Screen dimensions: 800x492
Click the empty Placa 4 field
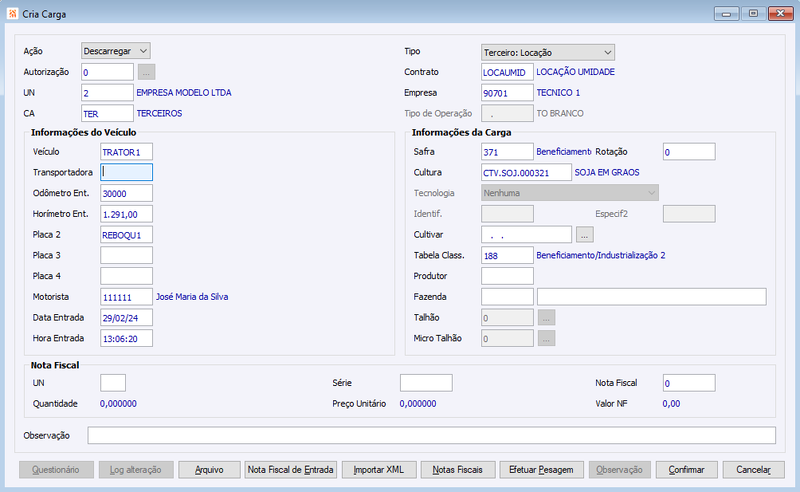[126, 276]
